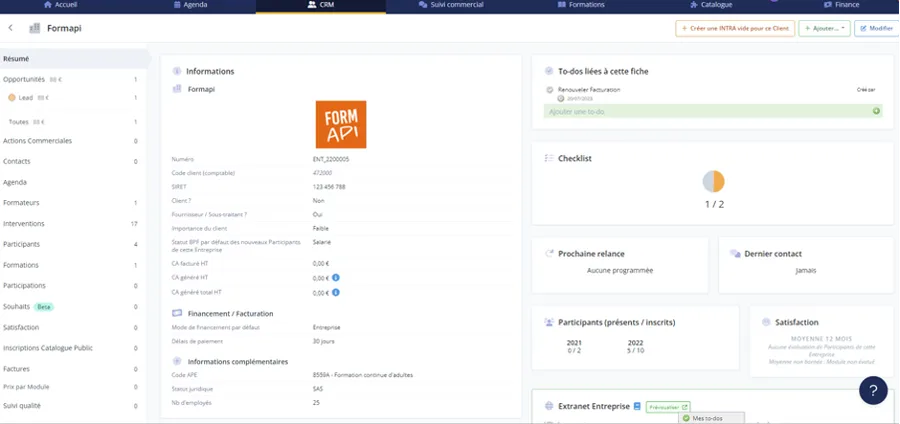Screen dimensions: 900x424
Task: Click the ENT_2200005 numéro value
Action: [331, 160]
